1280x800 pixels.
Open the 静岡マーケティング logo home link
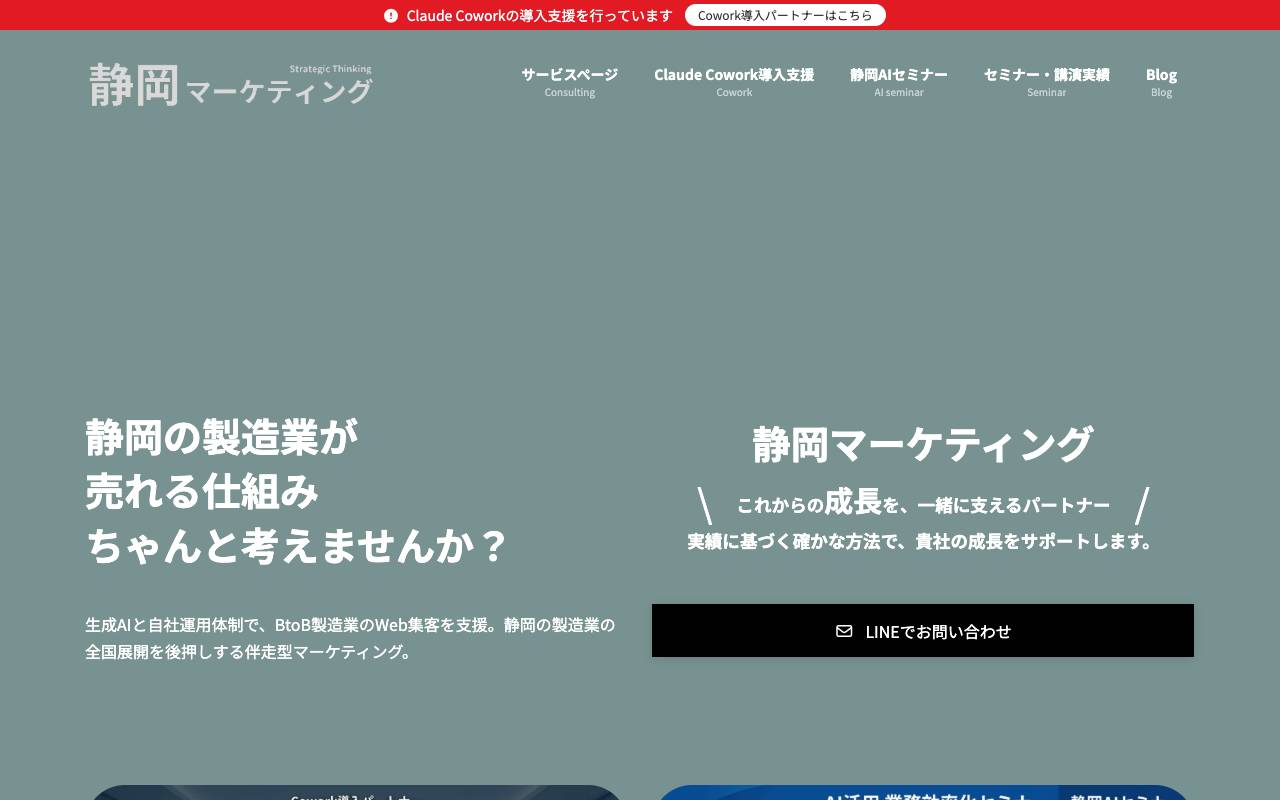(x=231, y=84)
